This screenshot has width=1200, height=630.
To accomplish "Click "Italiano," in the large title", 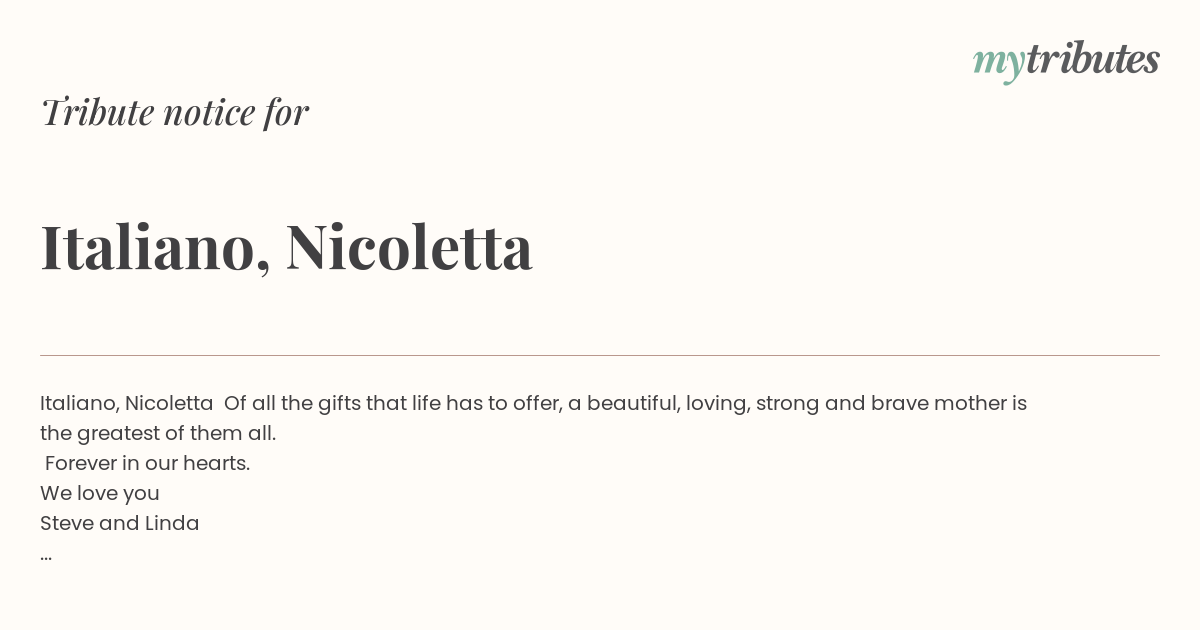I will click(x=155, y=247).
